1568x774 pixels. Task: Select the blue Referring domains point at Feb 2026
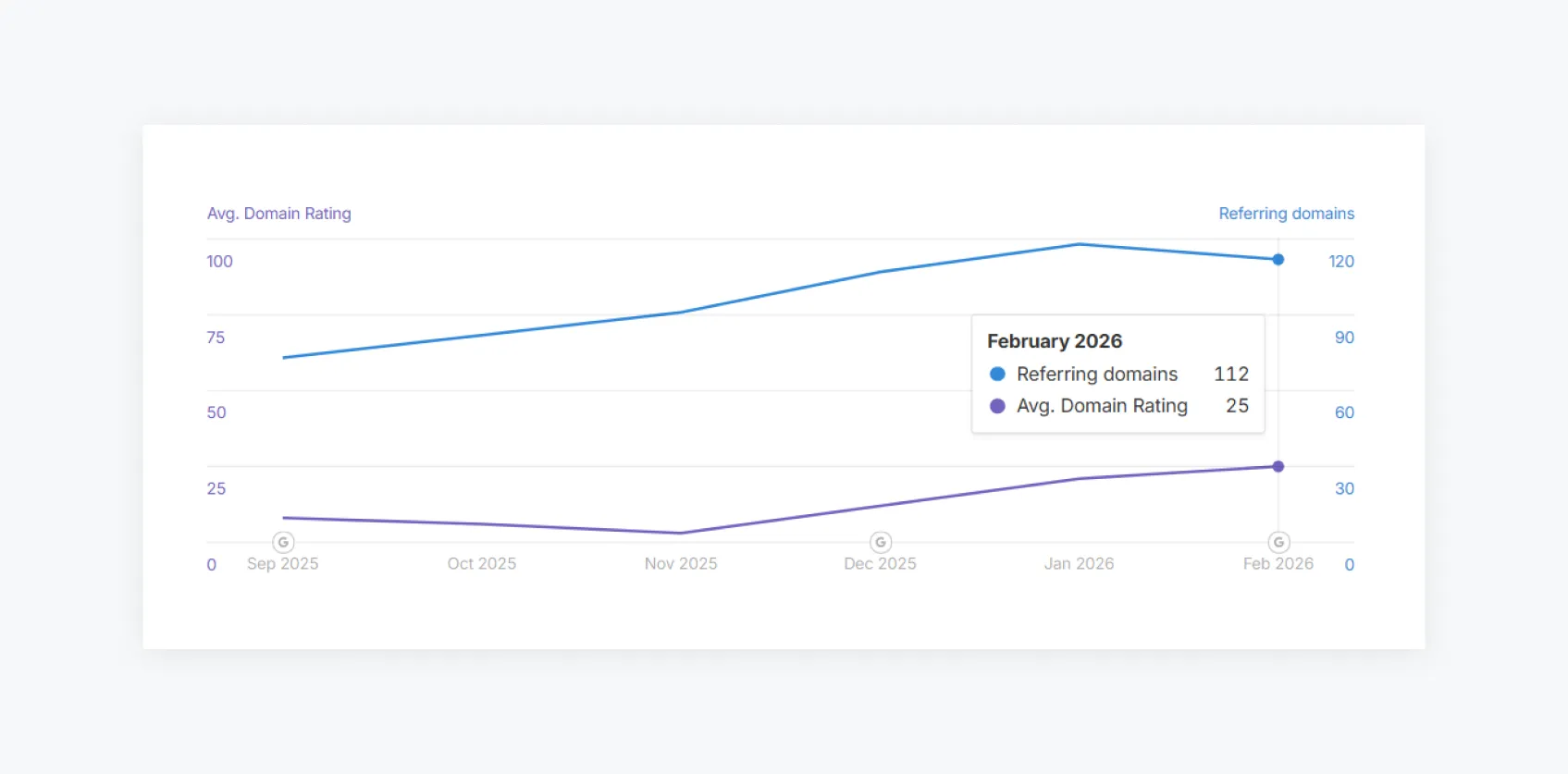pos(1278,260)
